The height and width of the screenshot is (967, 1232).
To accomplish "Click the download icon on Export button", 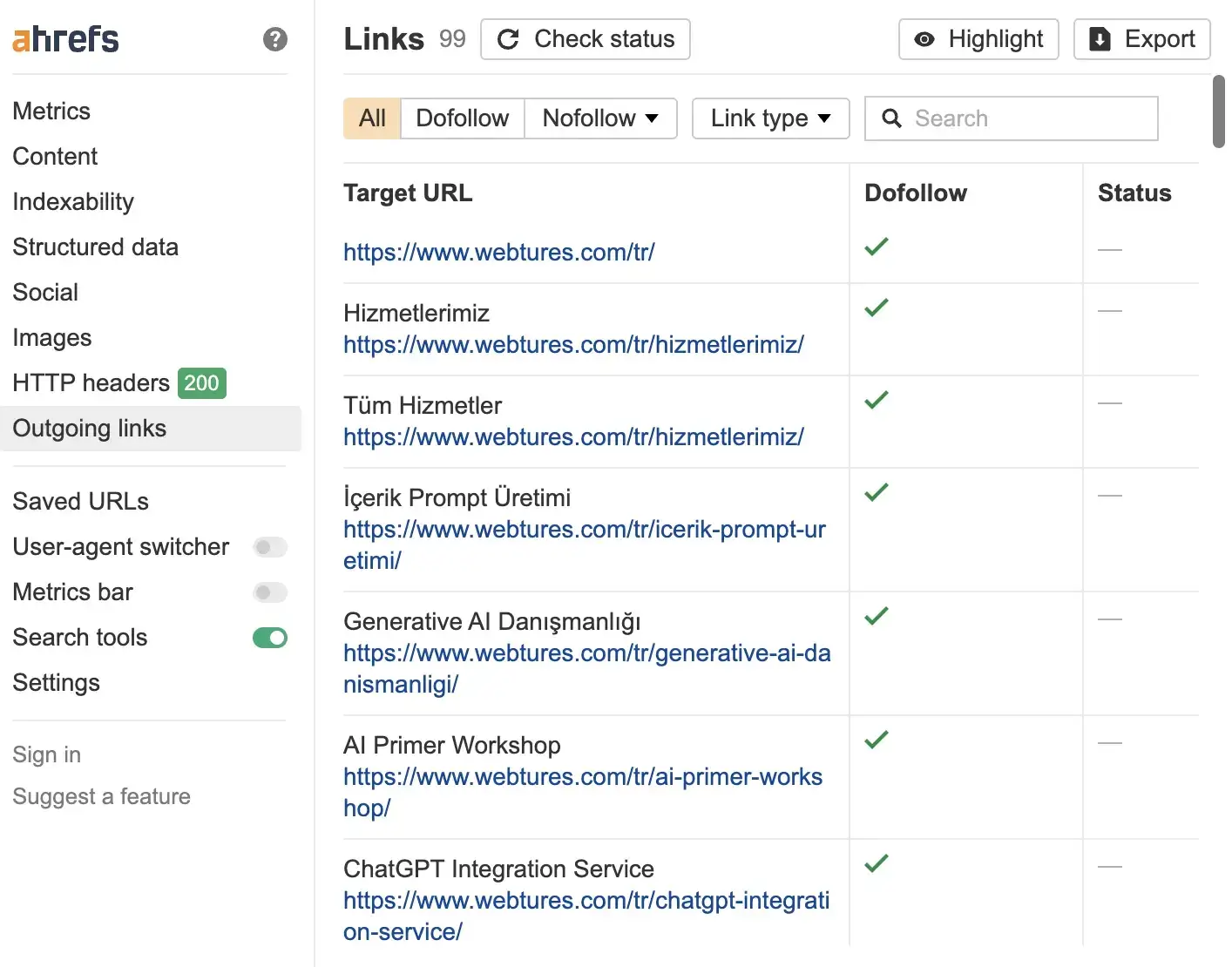I will 1100,39.
